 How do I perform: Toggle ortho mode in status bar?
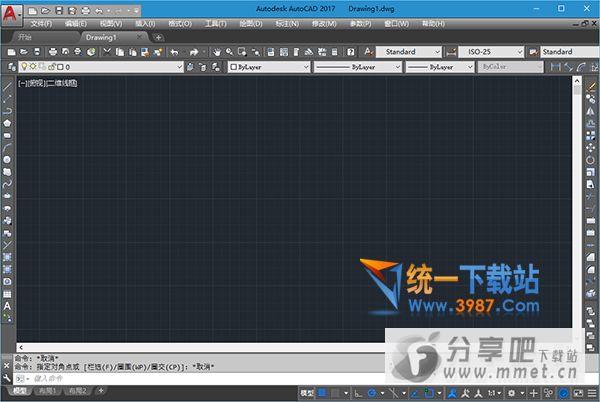358,393
